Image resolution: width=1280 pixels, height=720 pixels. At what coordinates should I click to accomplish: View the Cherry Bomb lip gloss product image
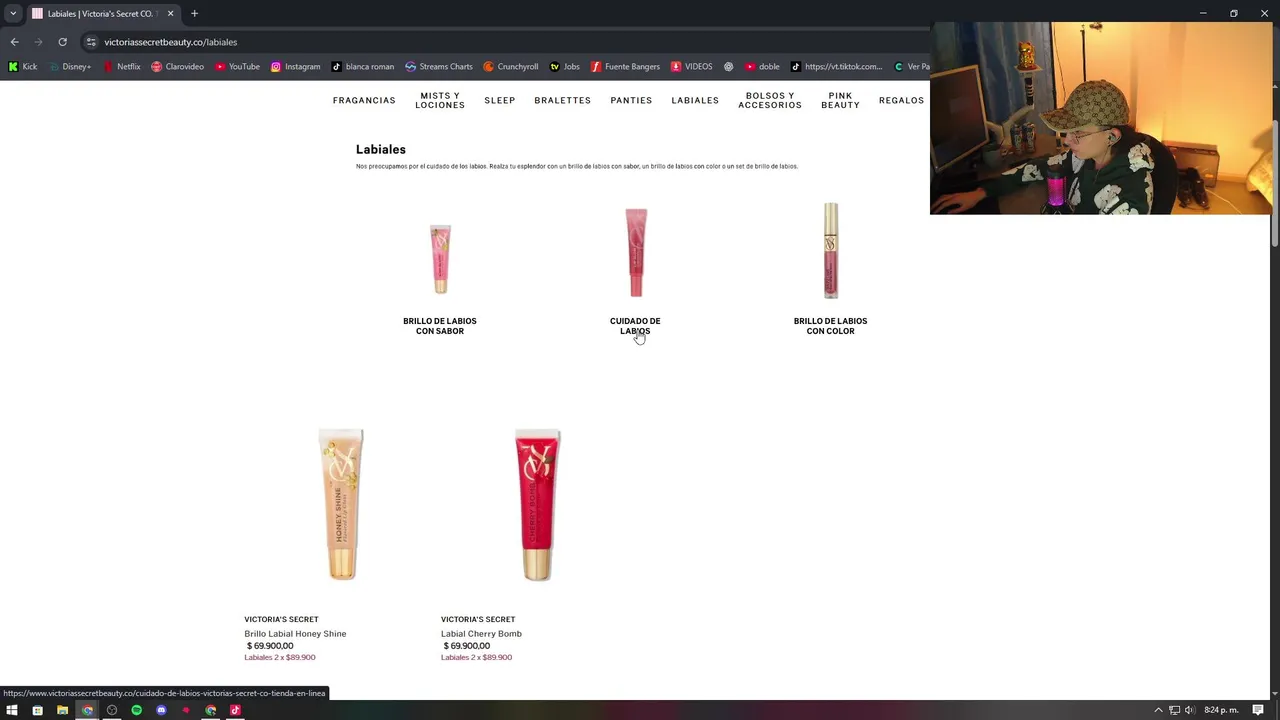tap(538, 504)
